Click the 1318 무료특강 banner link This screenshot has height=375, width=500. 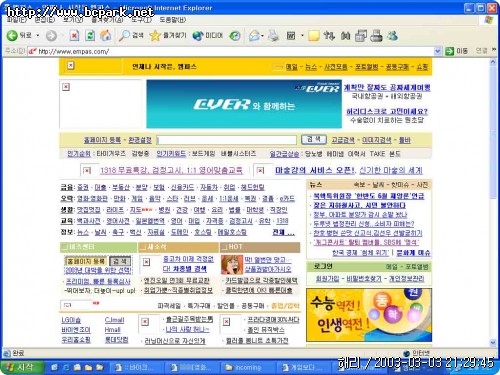(171, 170)
